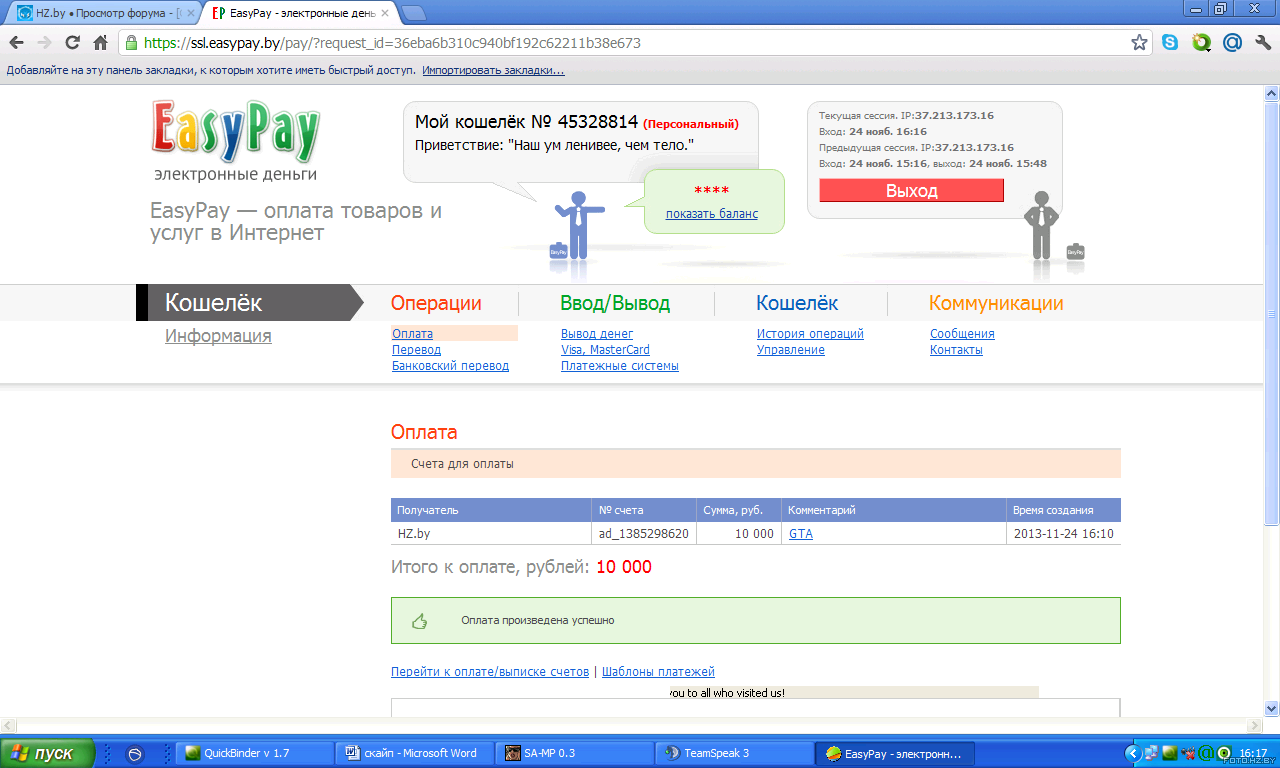Viewport: 1280px width, 768px height.
Task: Open the Visa, MasterCard link
Action: pyautogui.click(x=605, y=350)
